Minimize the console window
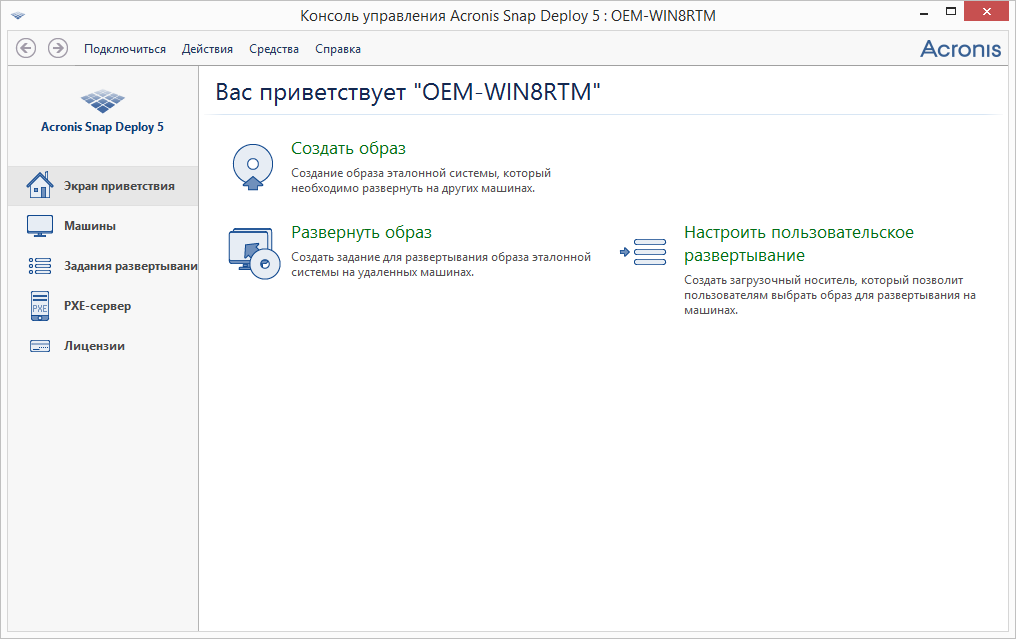Screen dimensions: 1016x639 pyautogui.click(x=923, y=13)
